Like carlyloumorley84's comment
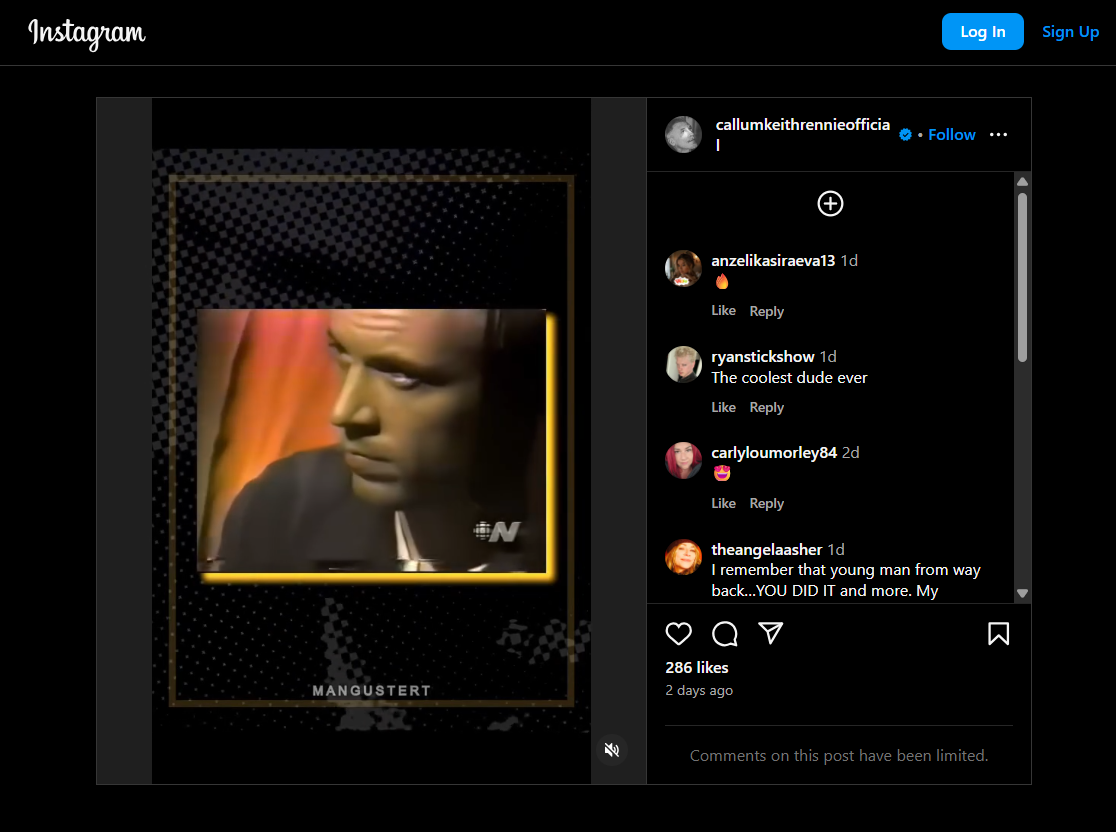The width and height of the screenshot is (1116, 832). click(x=723, y=503)
